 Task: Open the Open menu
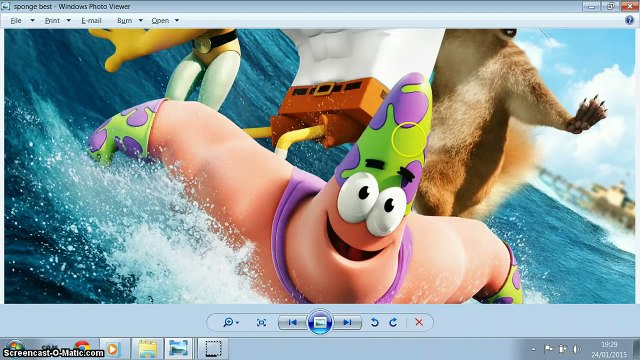click(x=160, y=20)
